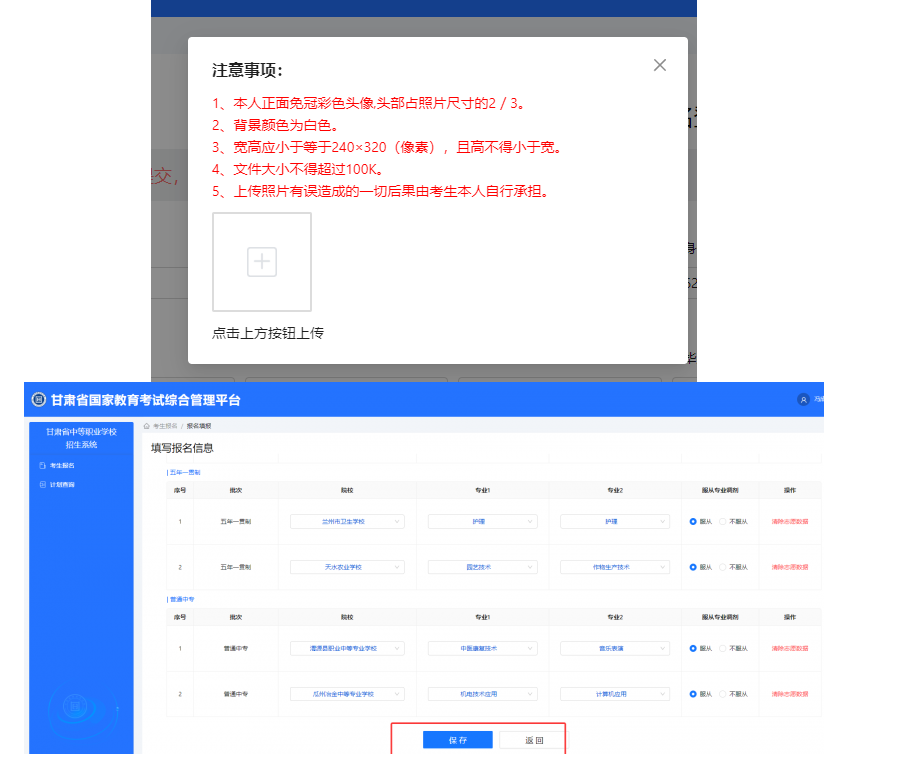Viewport: 900px width, 757px height.
Task: Open the 音乐表演 second major dropdown
Action: tap(614, 648)
